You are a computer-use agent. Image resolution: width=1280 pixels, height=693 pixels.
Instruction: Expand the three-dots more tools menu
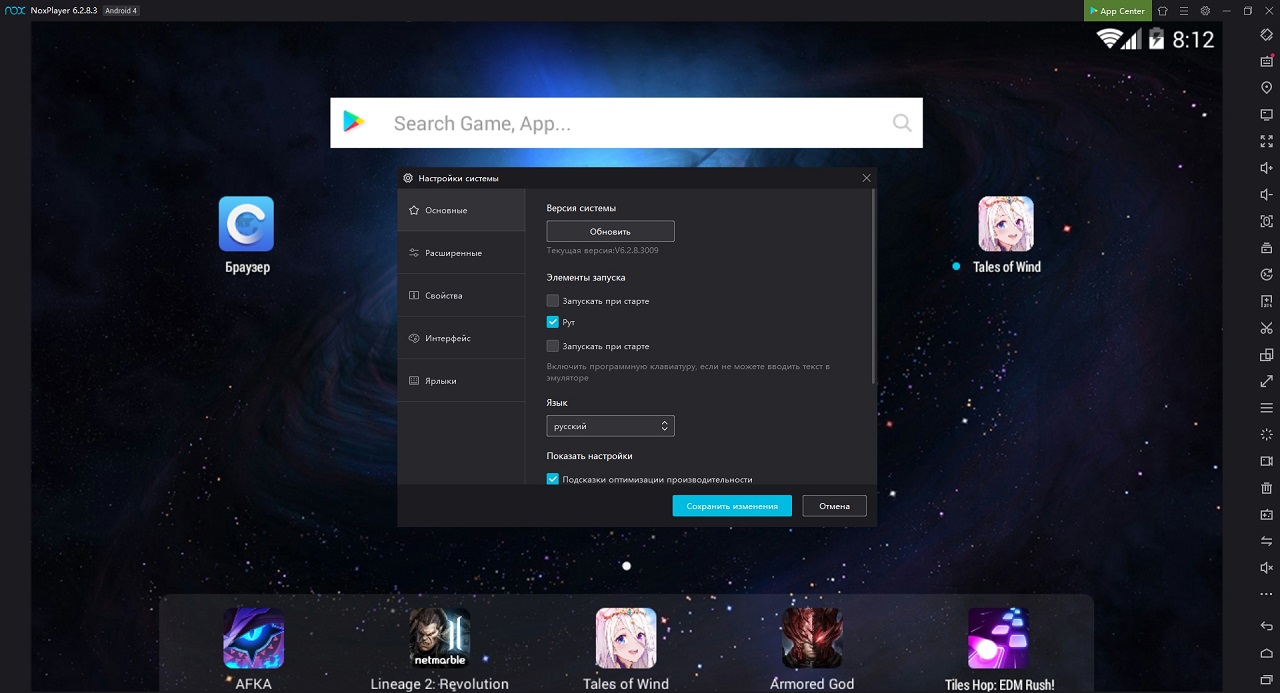(1266, 595)
